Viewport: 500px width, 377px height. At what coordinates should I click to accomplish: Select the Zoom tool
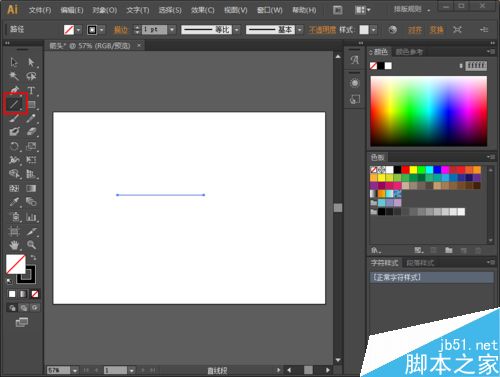31,245
